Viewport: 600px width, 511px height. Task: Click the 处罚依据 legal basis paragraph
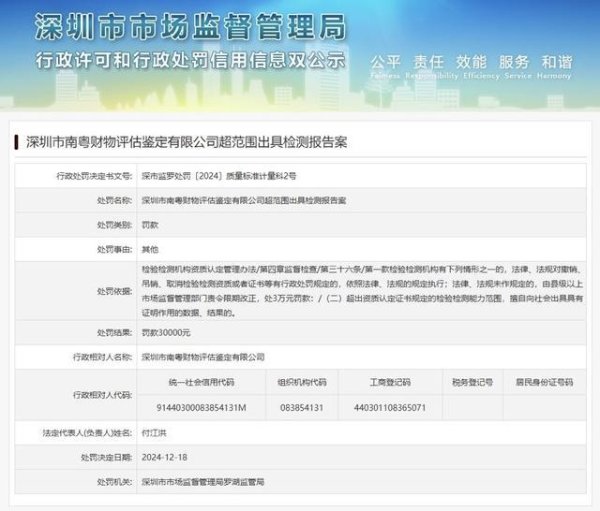coord(362,291)
